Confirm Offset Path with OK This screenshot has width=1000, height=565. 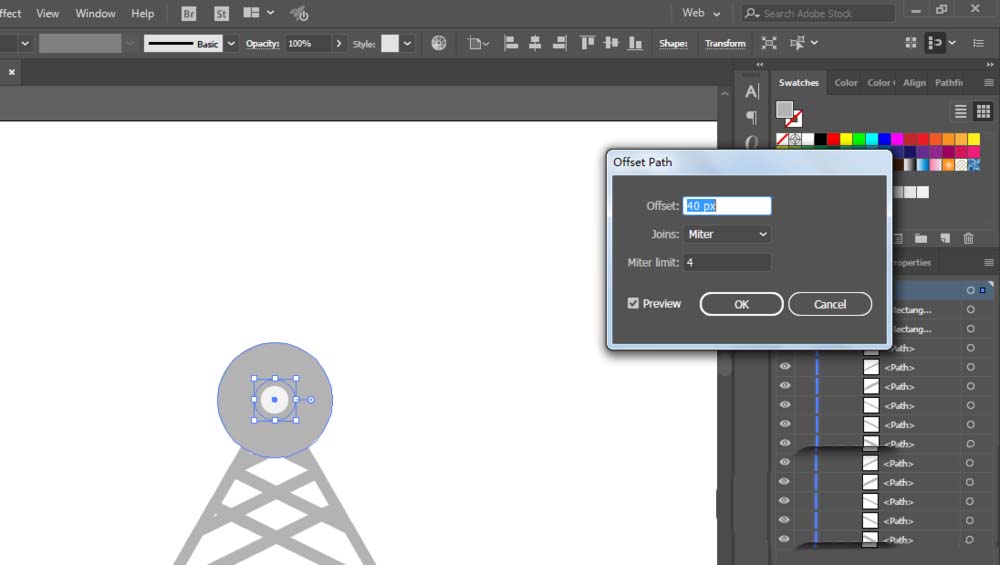[x=741, y=304]
